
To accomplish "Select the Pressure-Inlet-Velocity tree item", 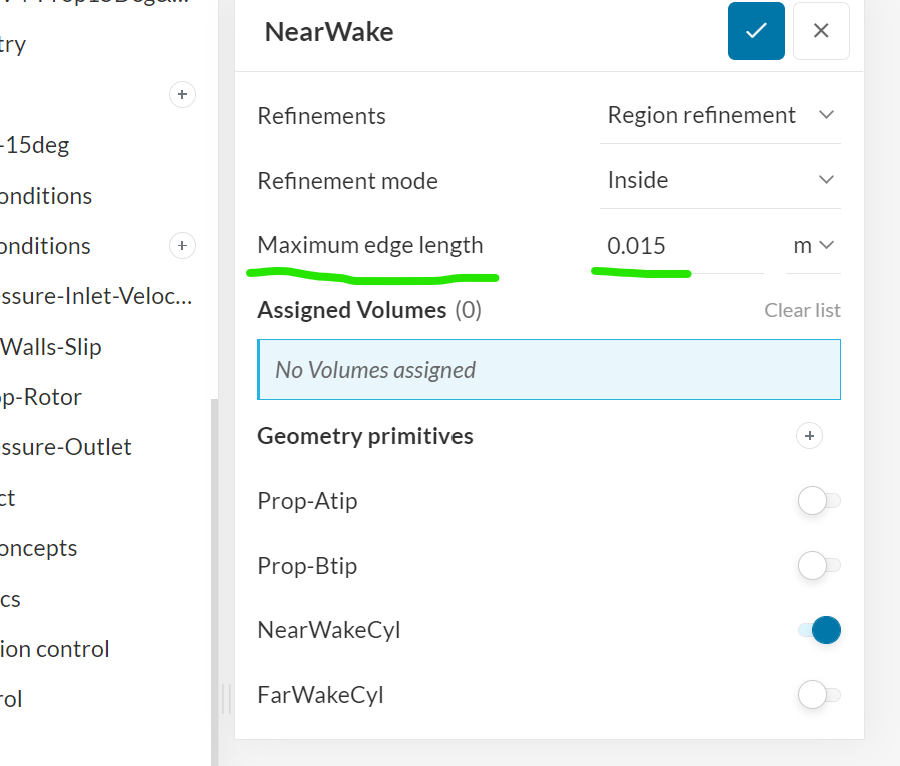I will (x=96, y=296).
